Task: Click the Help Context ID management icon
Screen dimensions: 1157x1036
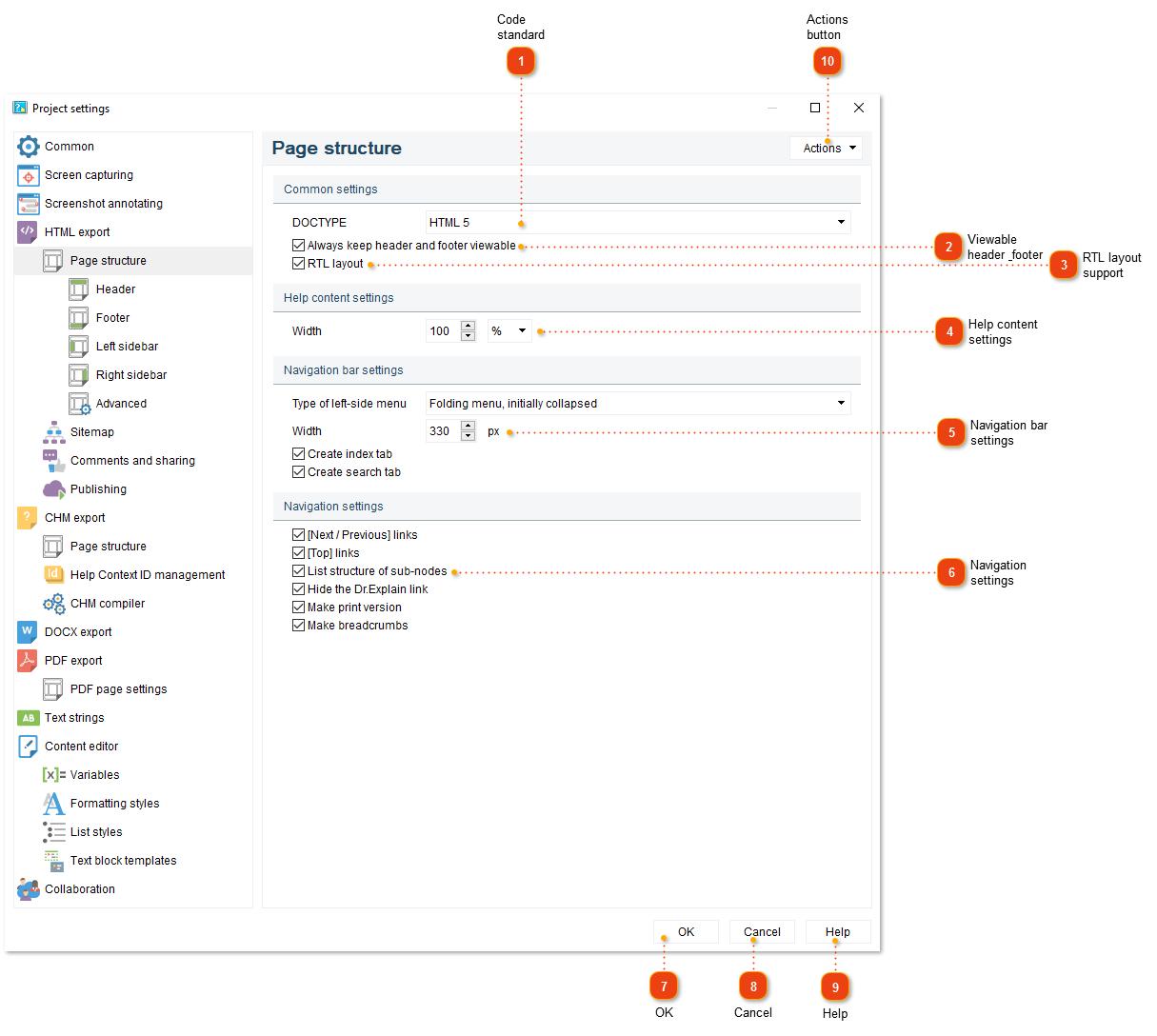Action: pos(53,575)
